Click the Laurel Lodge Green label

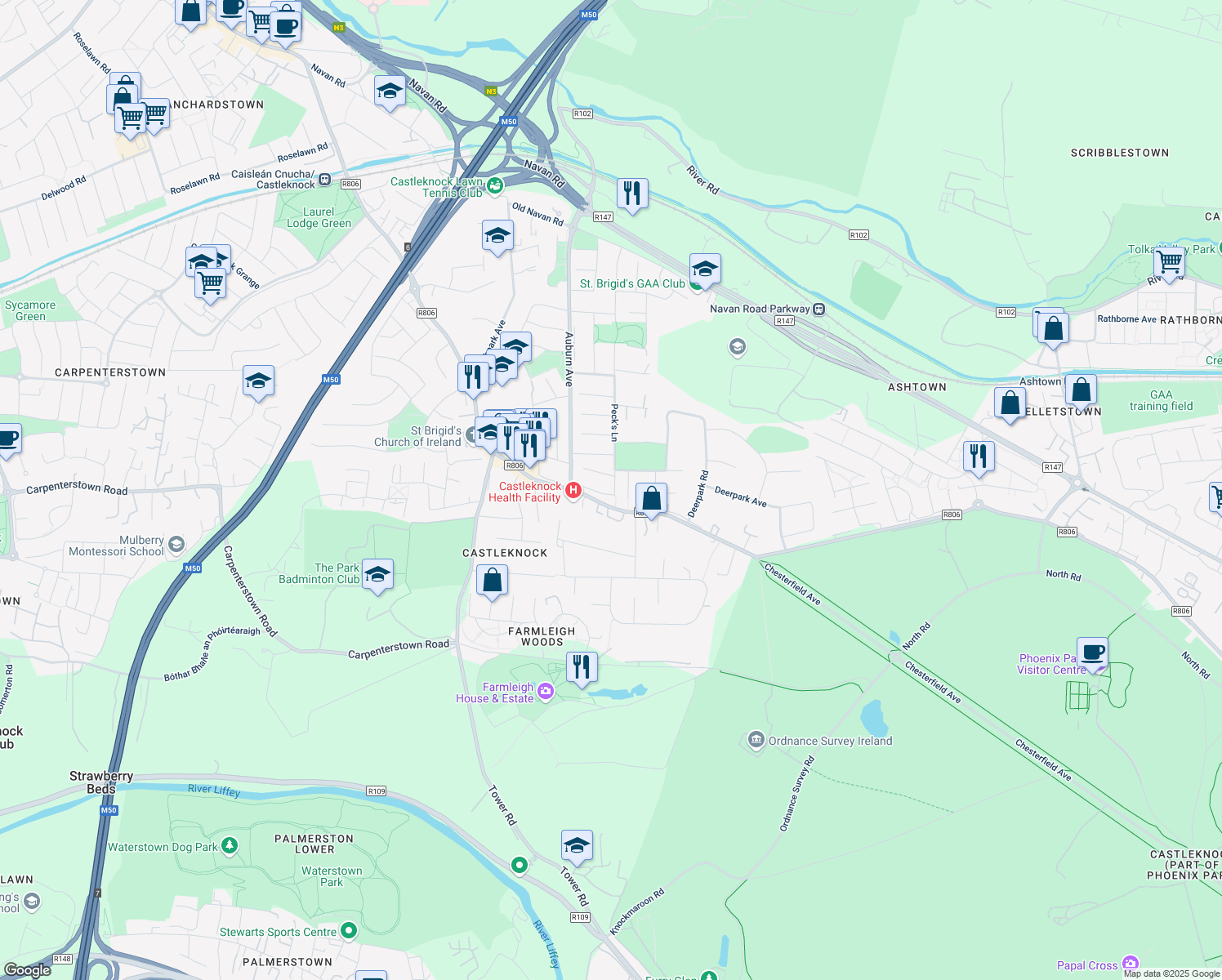(319, 217)
